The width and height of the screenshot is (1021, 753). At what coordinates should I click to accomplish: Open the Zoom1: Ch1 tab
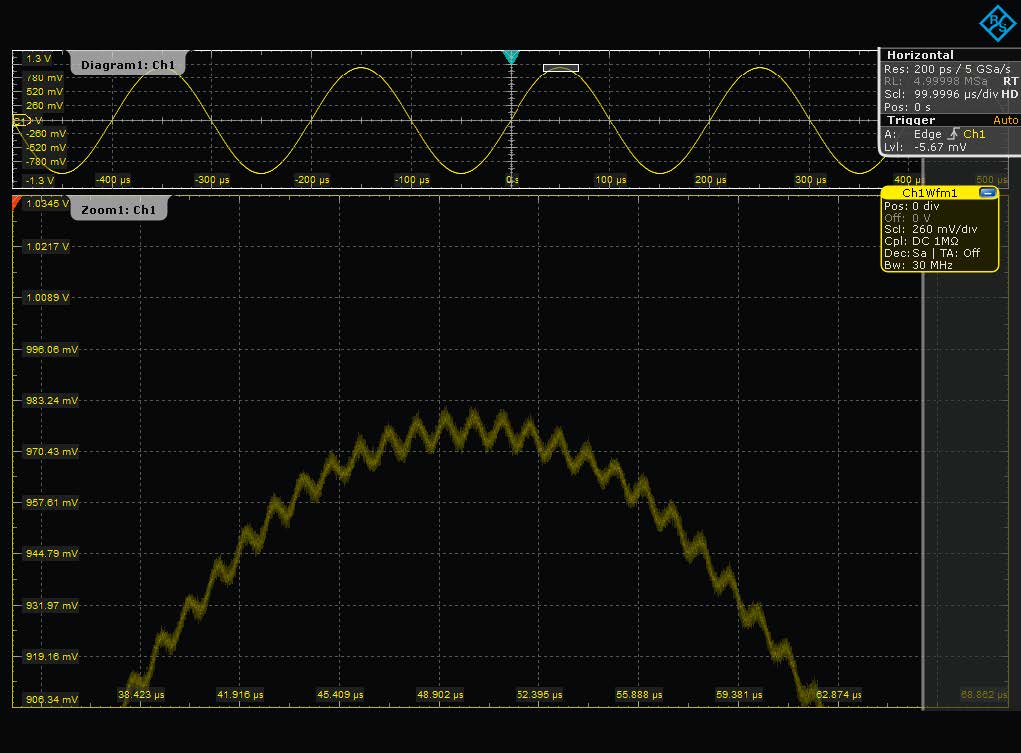tap(119, 210)
